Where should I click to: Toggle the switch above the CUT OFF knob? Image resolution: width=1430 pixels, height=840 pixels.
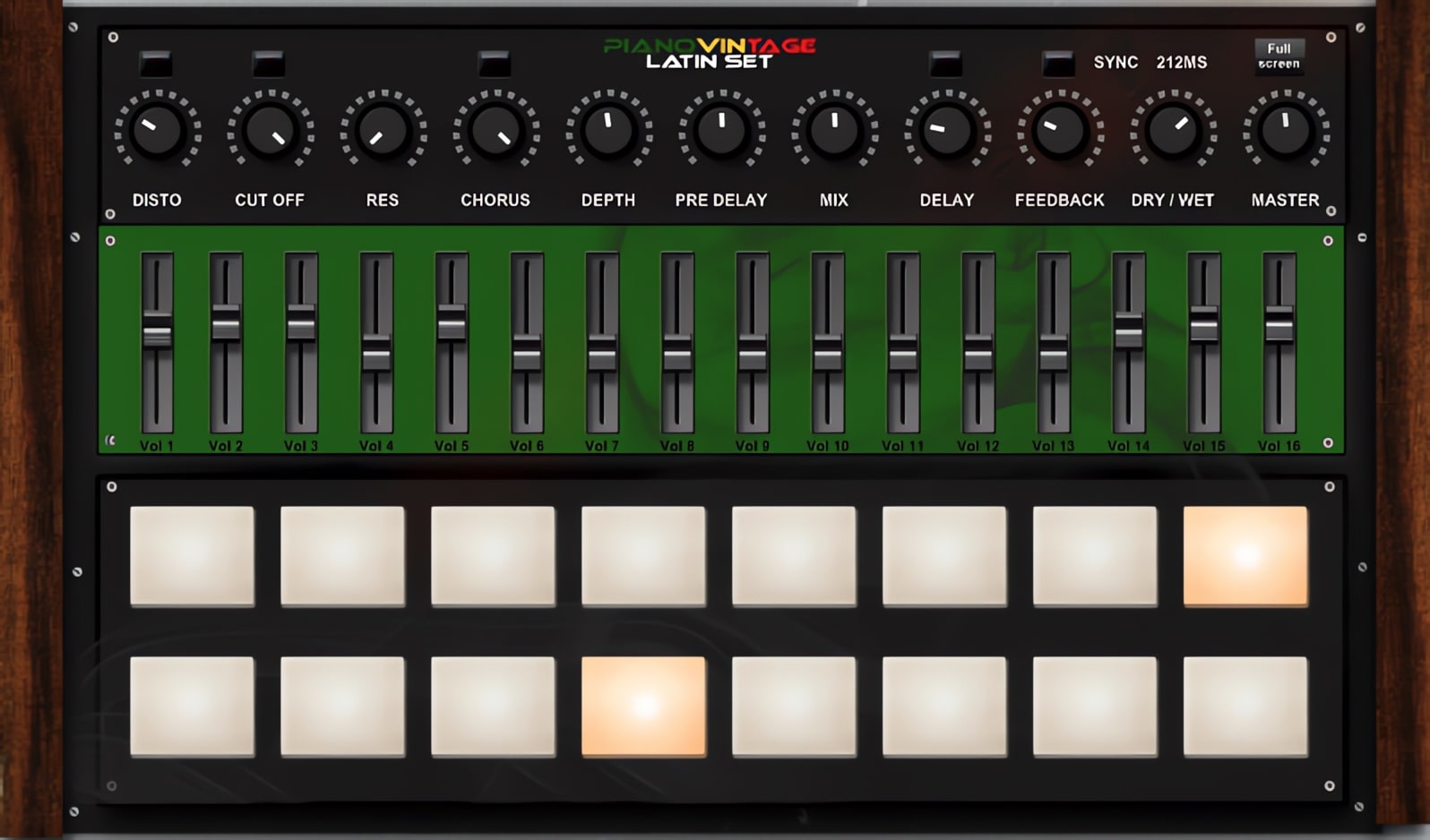269,64
